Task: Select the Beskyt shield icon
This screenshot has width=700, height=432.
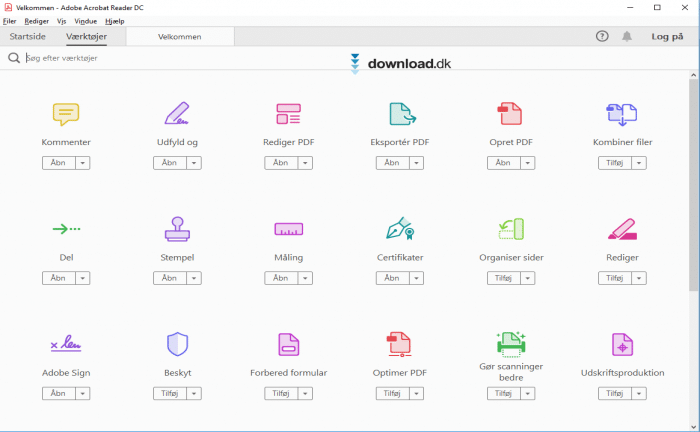Action: 177,344
